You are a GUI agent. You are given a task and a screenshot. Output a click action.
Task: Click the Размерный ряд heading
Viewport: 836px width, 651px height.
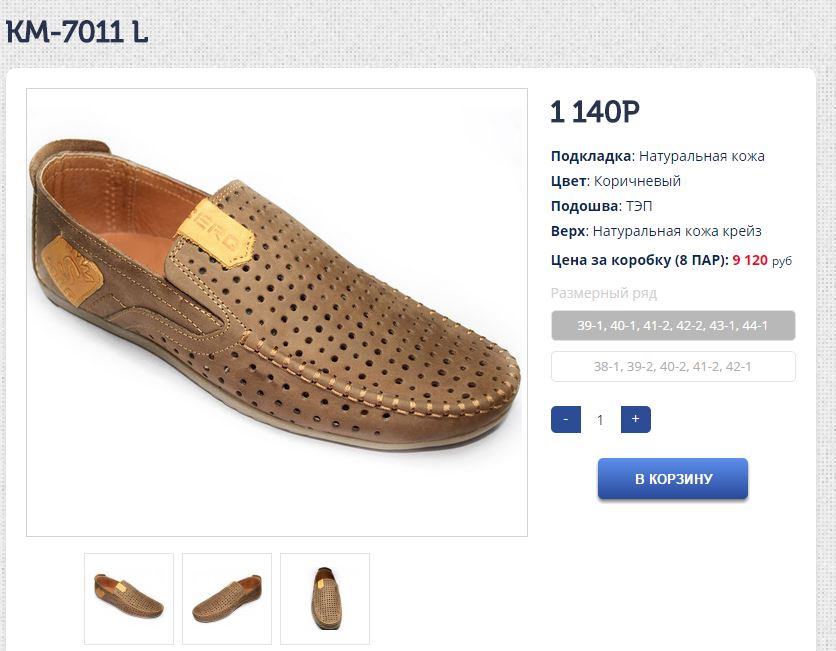click(604, 293)
